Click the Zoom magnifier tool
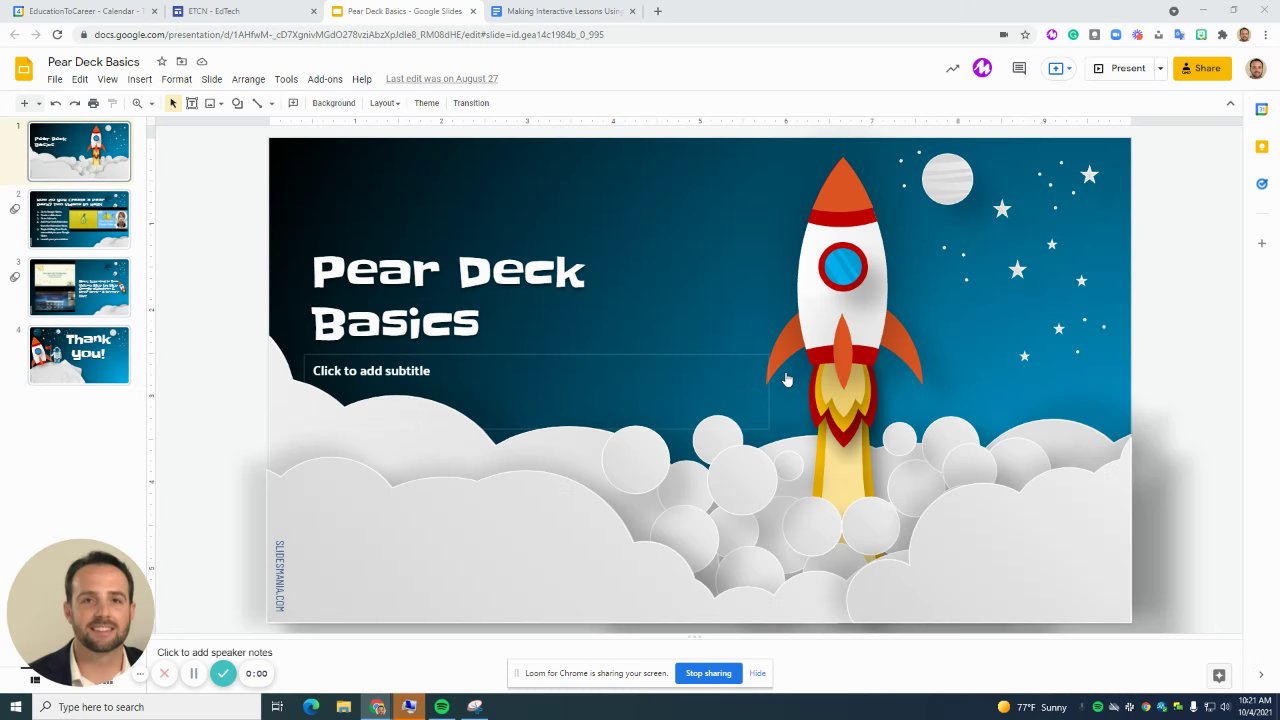This screenshot has height=720, width=1280. (x=137, y=103)
